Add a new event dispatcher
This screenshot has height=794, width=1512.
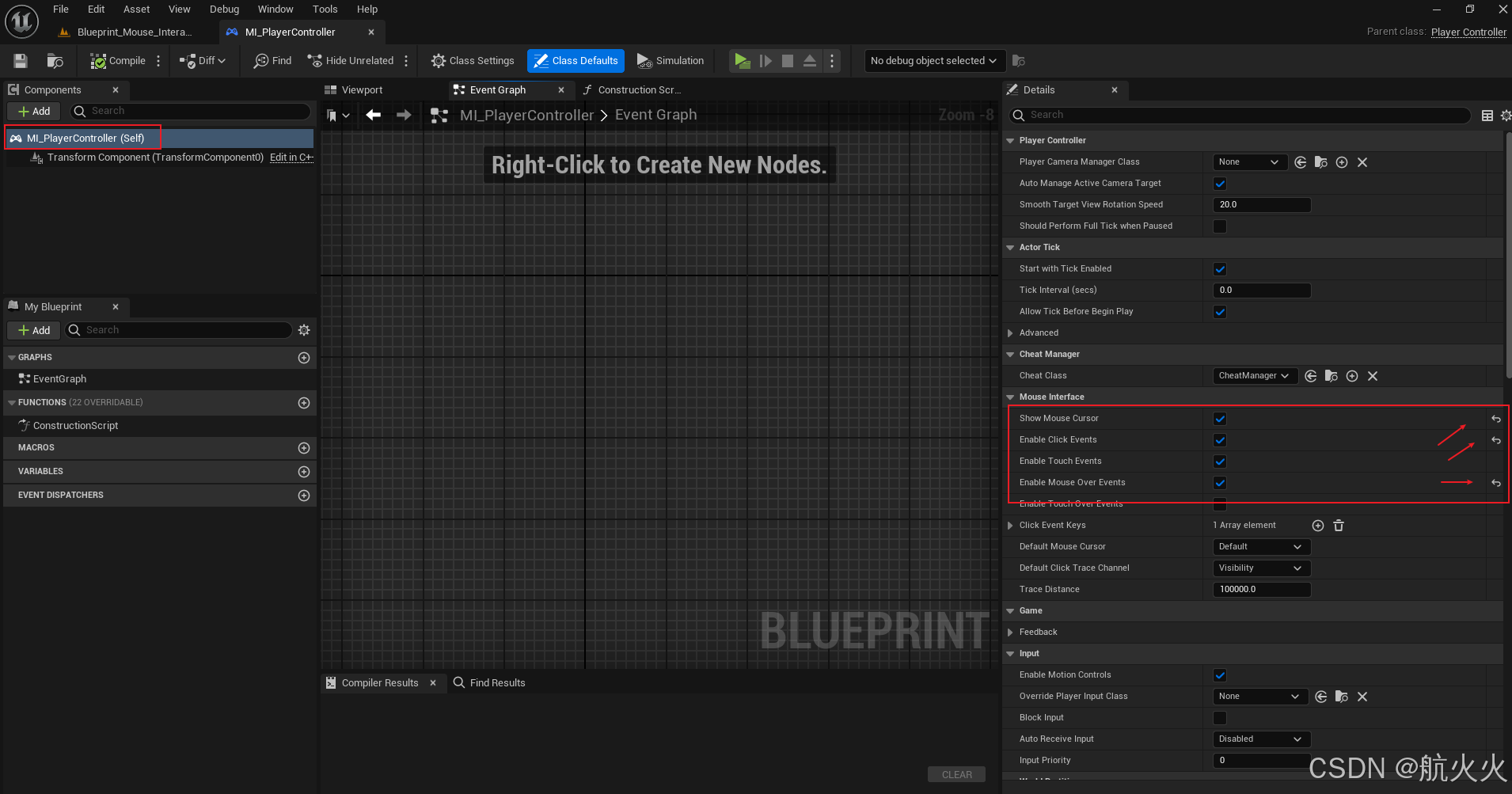[304, 496]
